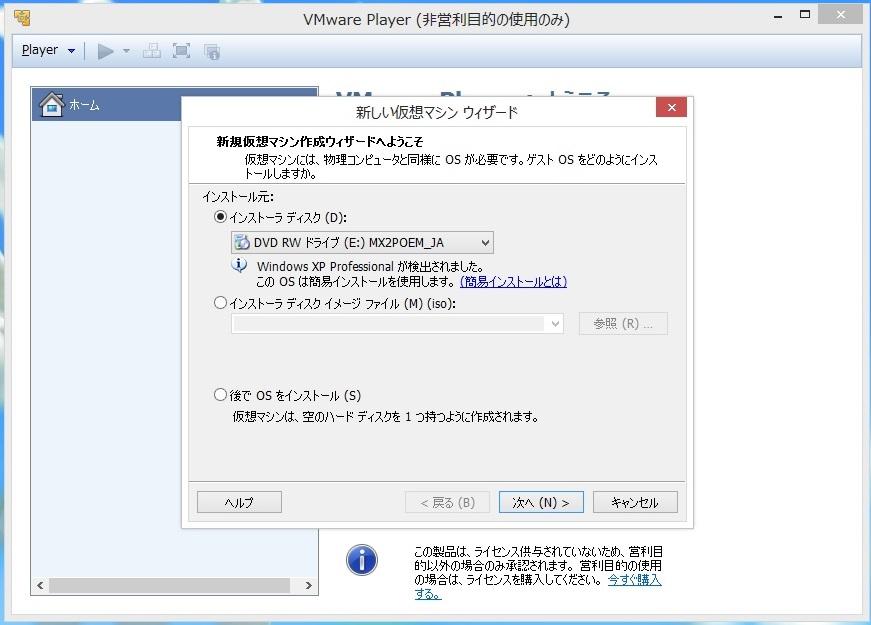Click the 参照 (R) browse button
Viewport: 871px width, 625px height.
623,324
